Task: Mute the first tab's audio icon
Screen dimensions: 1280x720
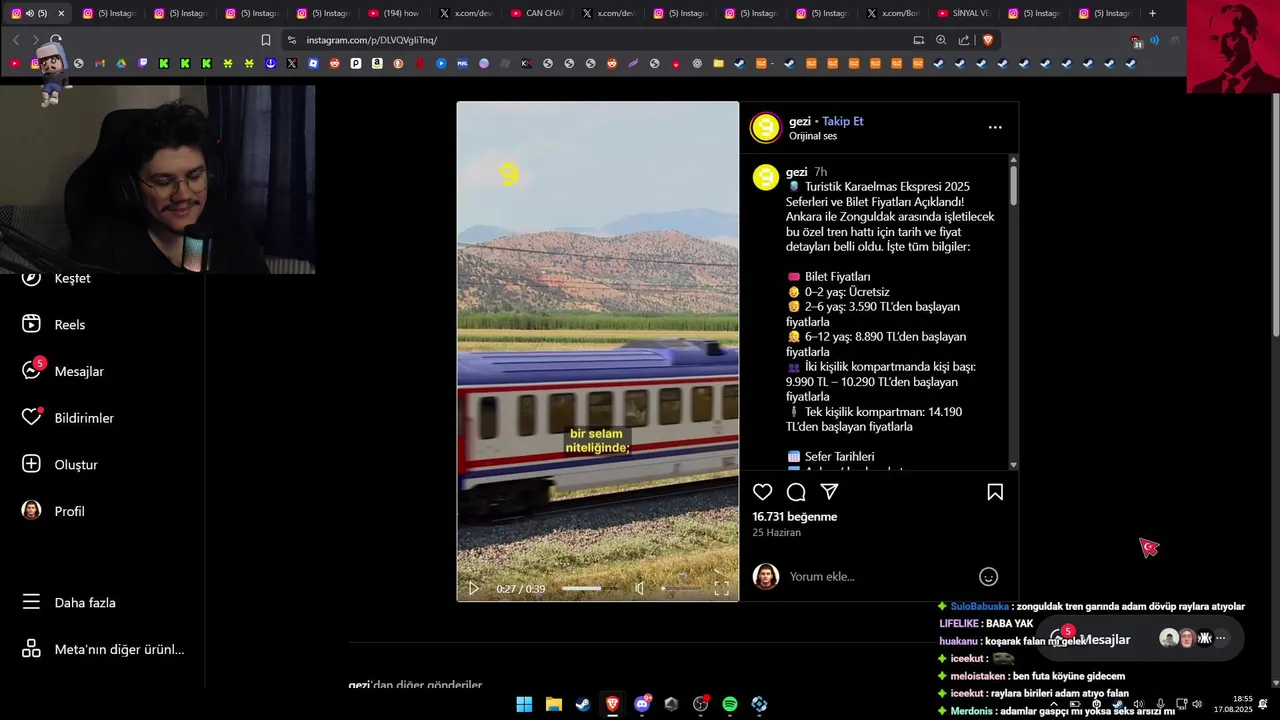Action: [x=29, y=13]
